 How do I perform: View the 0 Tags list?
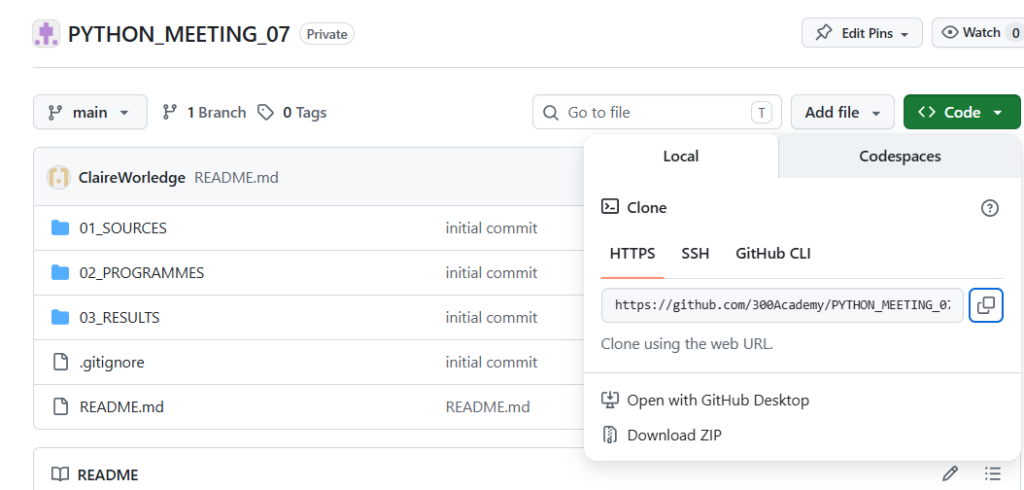tap(292, 112)
